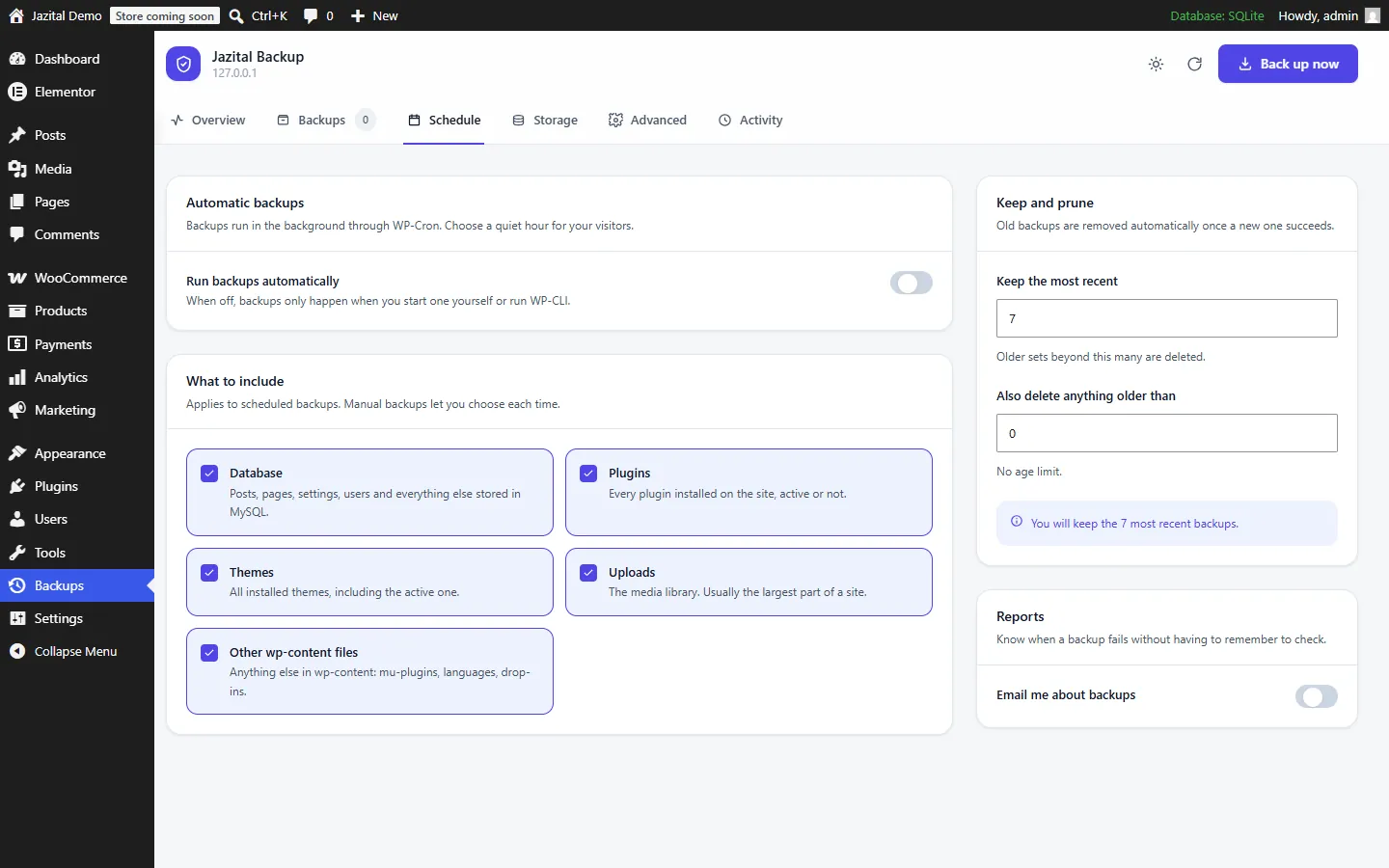The height and width of the screenshot is (868, 1389).
Task: Click the Appearance paintbrush icon
Action: pos(17,453)
